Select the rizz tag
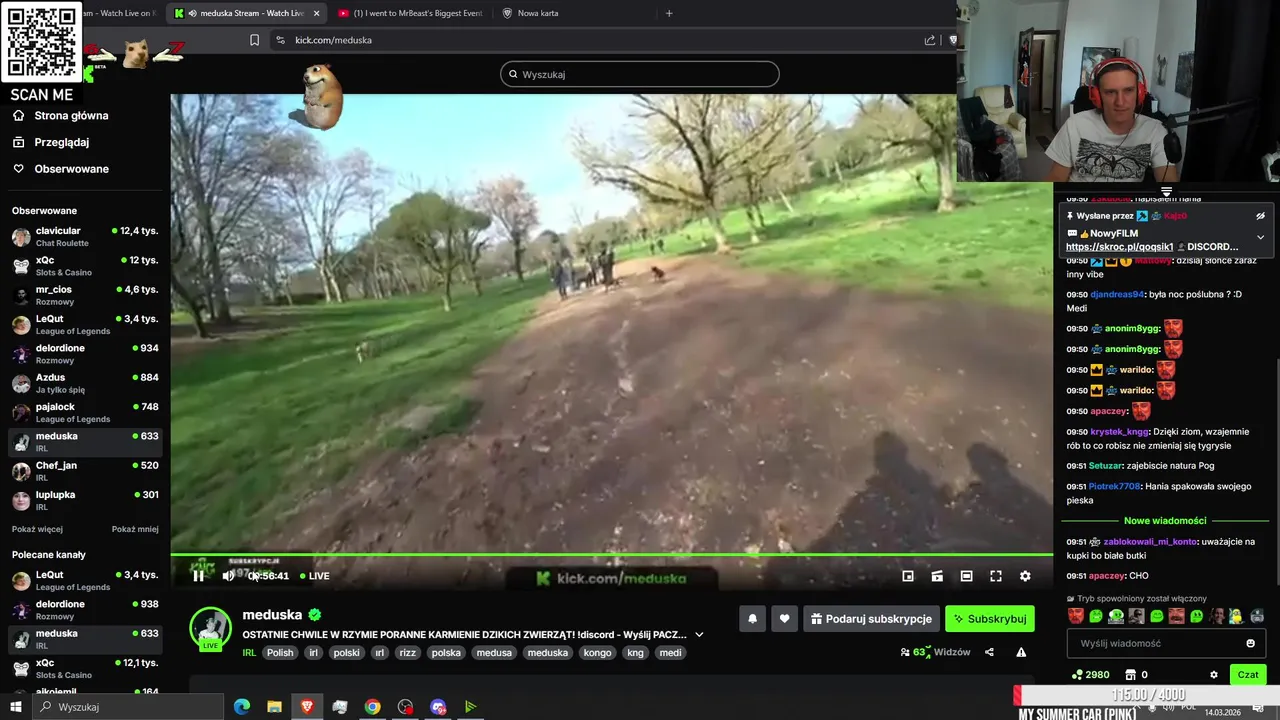The width and height of the screenshot is (1280, 720). coord(407,653)
